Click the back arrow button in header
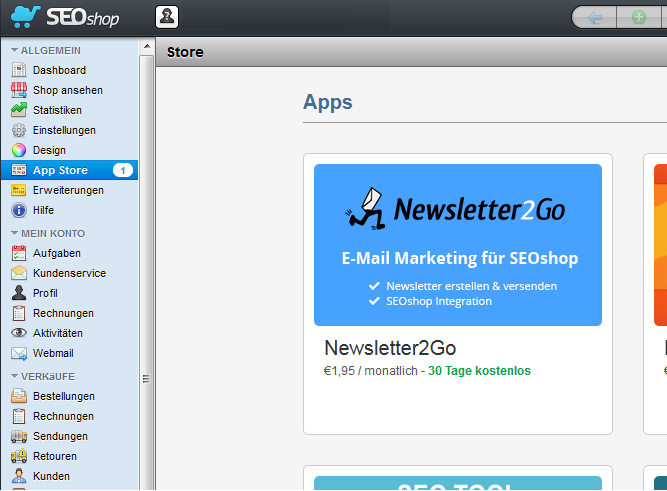667x491 pixels. pos(594,17)
